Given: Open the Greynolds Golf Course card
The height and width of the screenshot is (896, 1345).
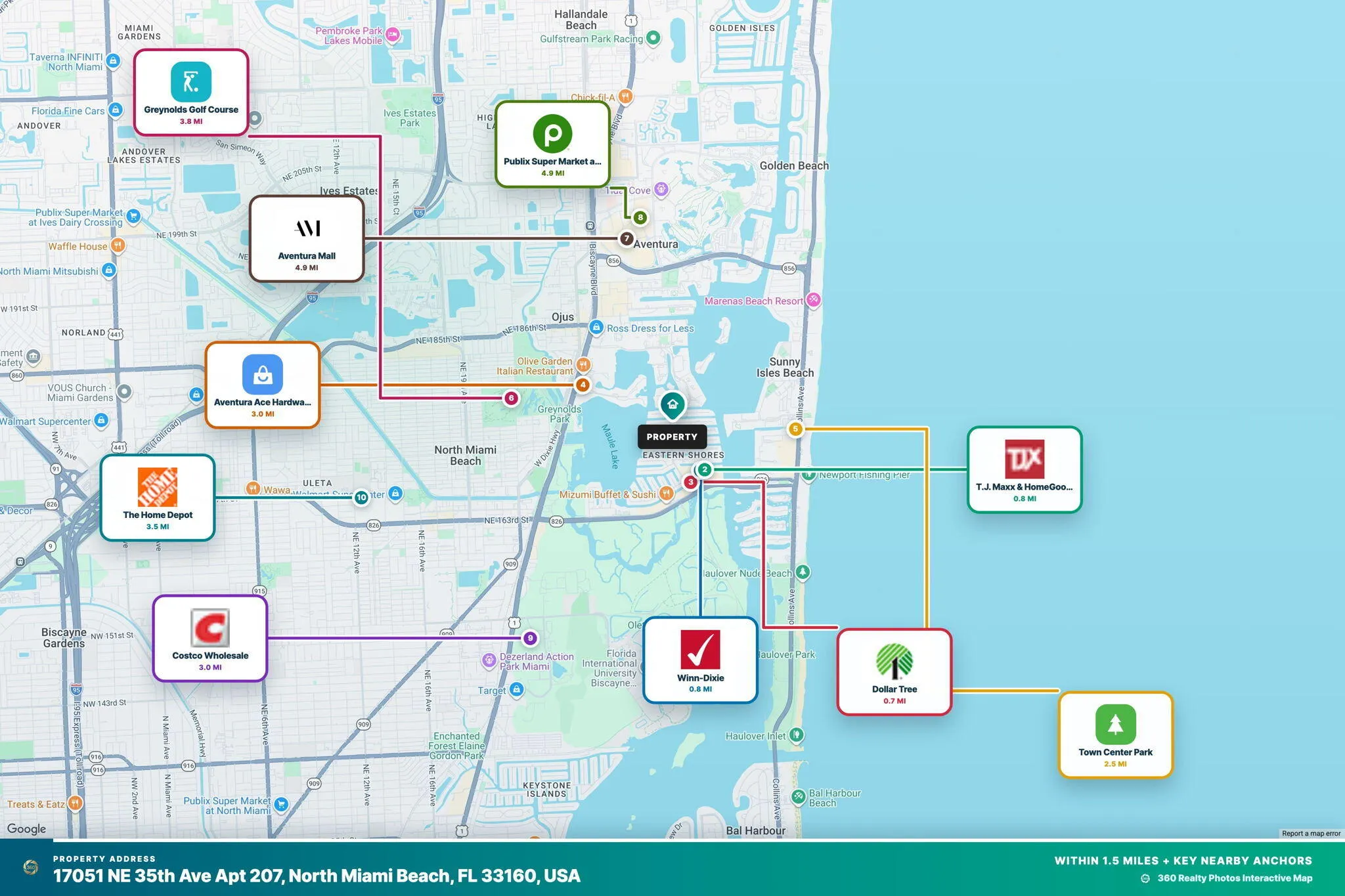Looking at the screenshot, I should click(191, 93).
